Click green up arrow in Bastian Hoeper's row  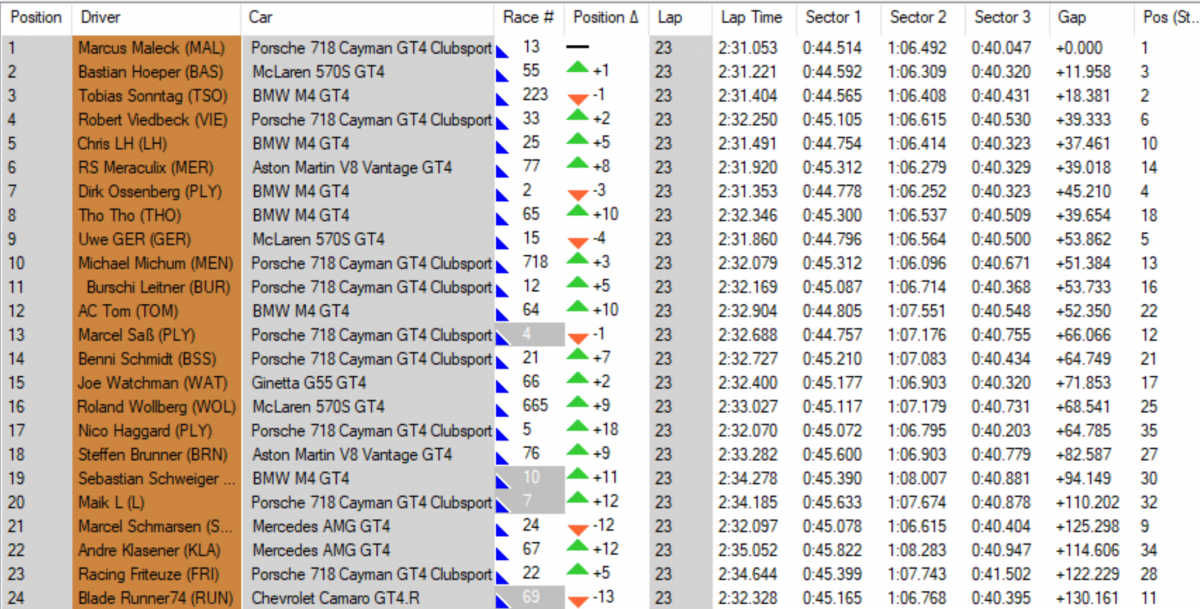pyautogui.click(x=577, y=68)
